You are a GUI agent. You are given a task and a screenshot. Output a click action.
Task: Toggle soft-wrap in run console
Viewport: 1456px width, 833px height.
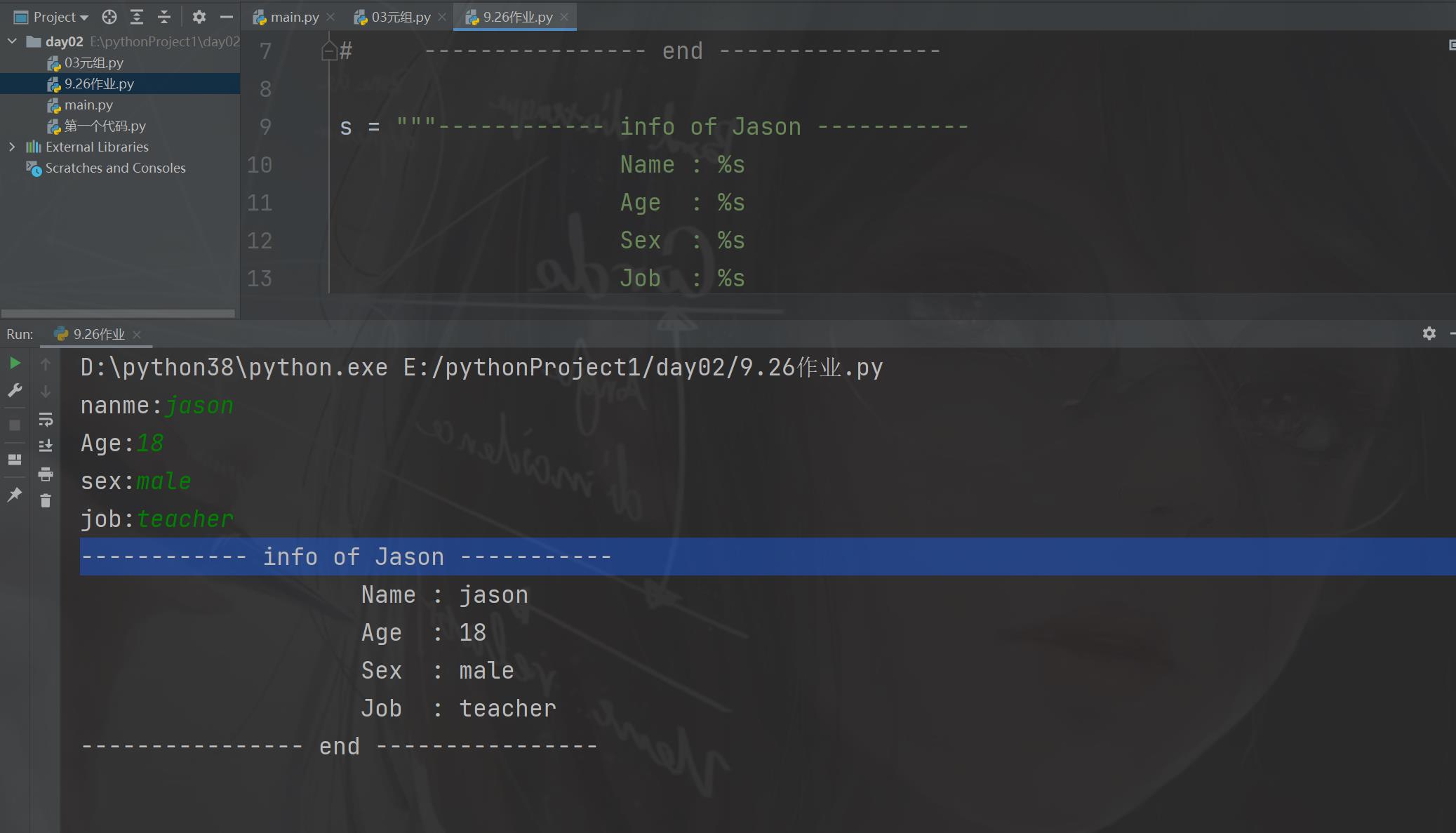click(x=46, y=420)
